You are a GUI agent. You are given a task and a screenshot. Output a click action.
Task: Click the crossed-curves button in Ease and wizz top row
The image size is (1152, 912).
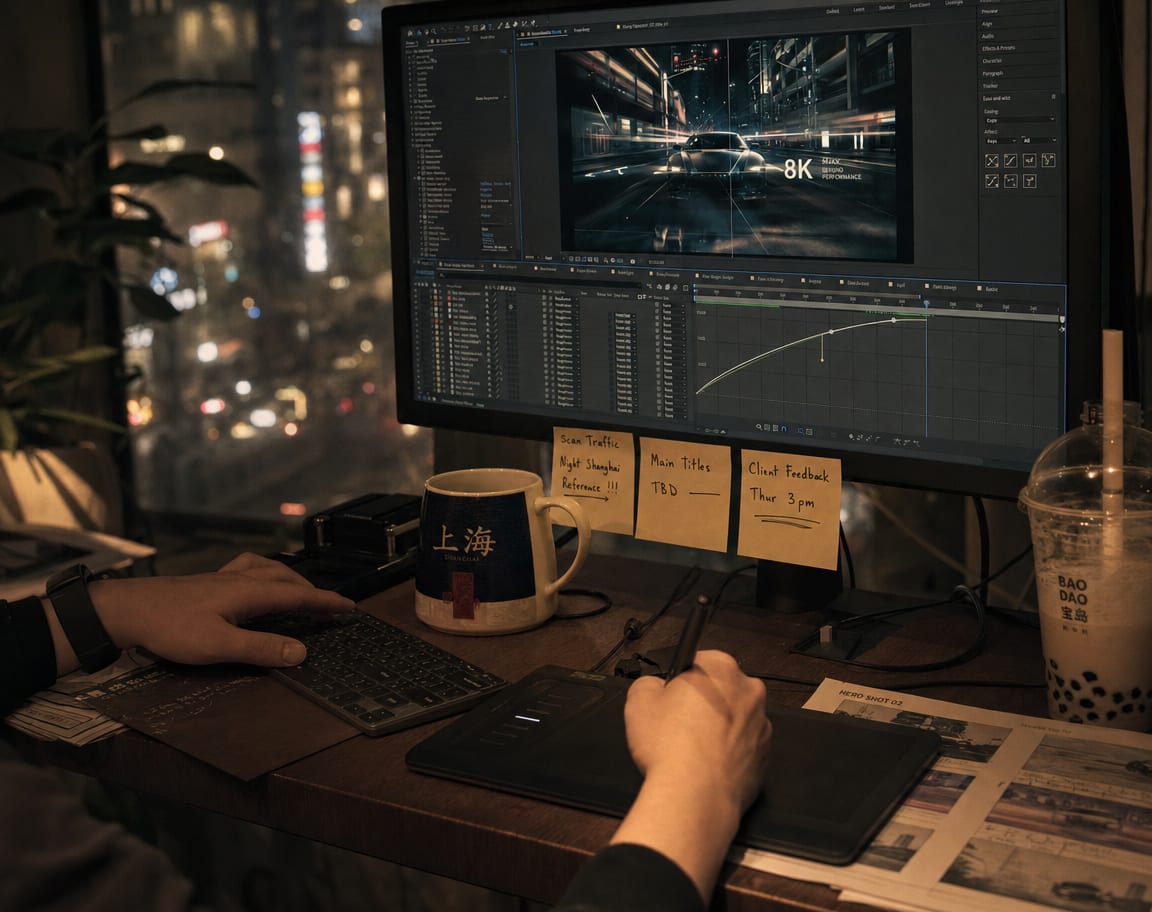point(992,161)
